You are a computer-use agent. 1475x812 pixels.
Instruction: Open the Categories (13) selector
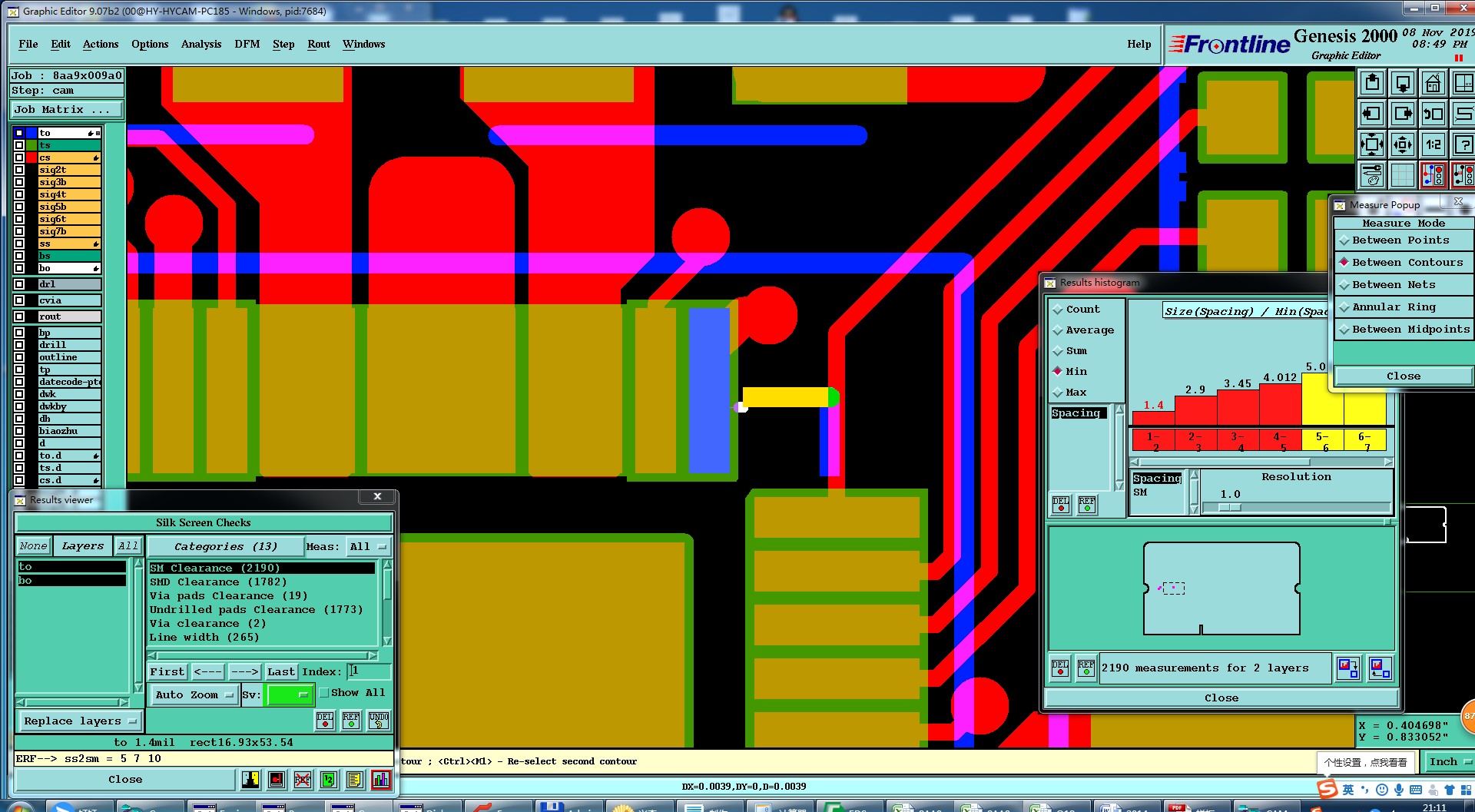[225, 547]
